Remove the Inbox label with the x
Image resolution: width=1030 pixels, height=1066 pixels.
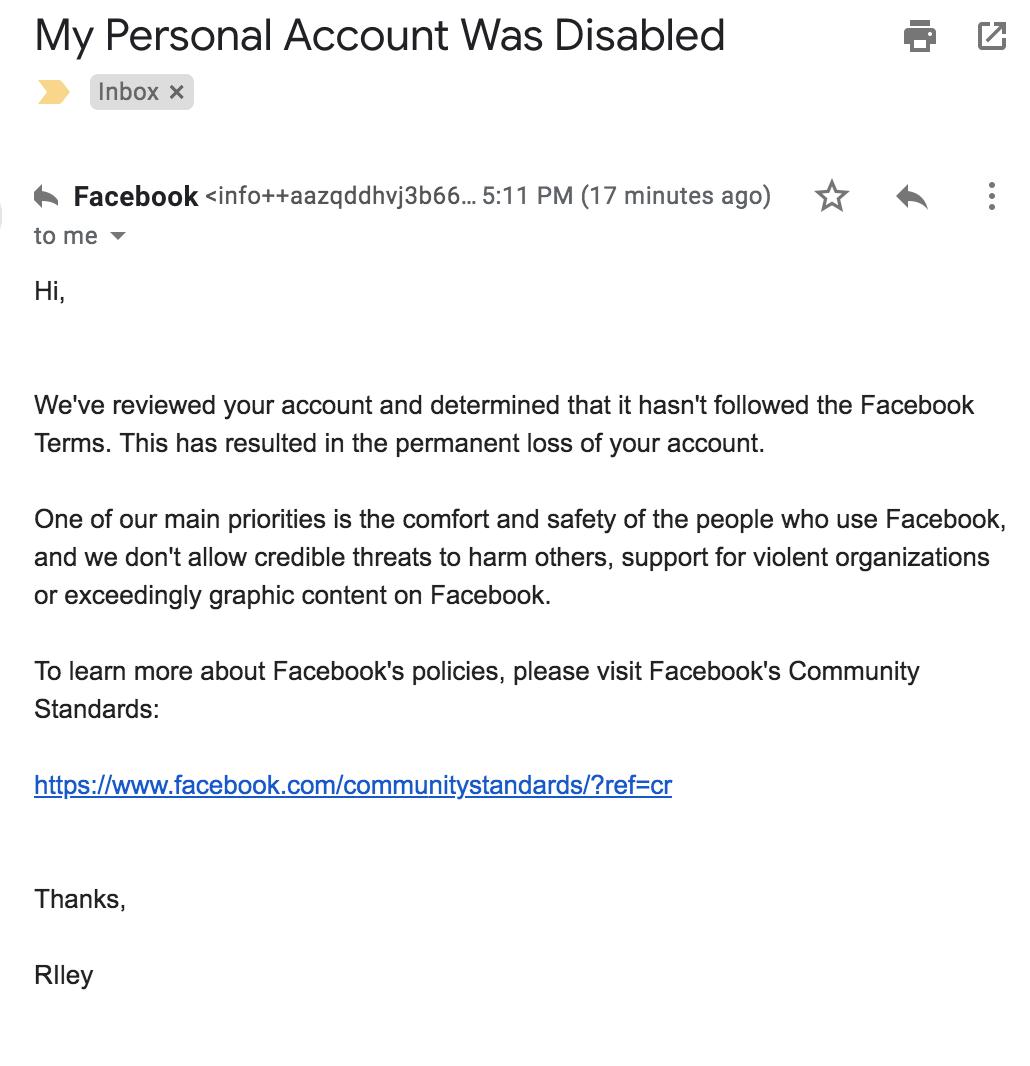coord(177,92)
